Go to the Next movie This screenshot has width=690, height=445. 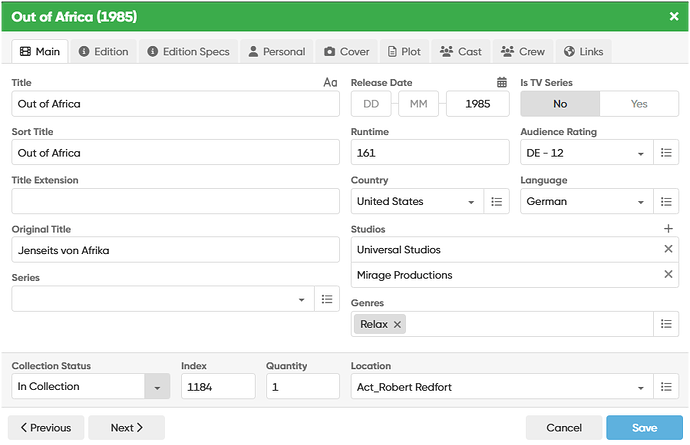click(x=126, y=428)
